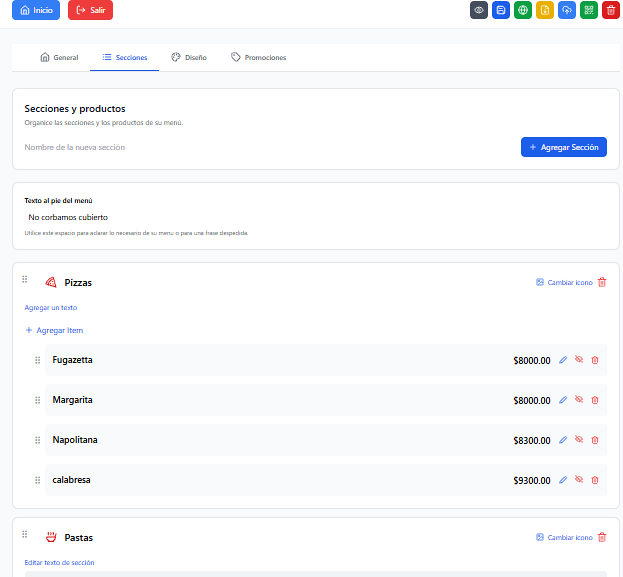Viewport: 623px width, 577px height.
Task: Switch to the Diseño tab
Action: [189, 58]
